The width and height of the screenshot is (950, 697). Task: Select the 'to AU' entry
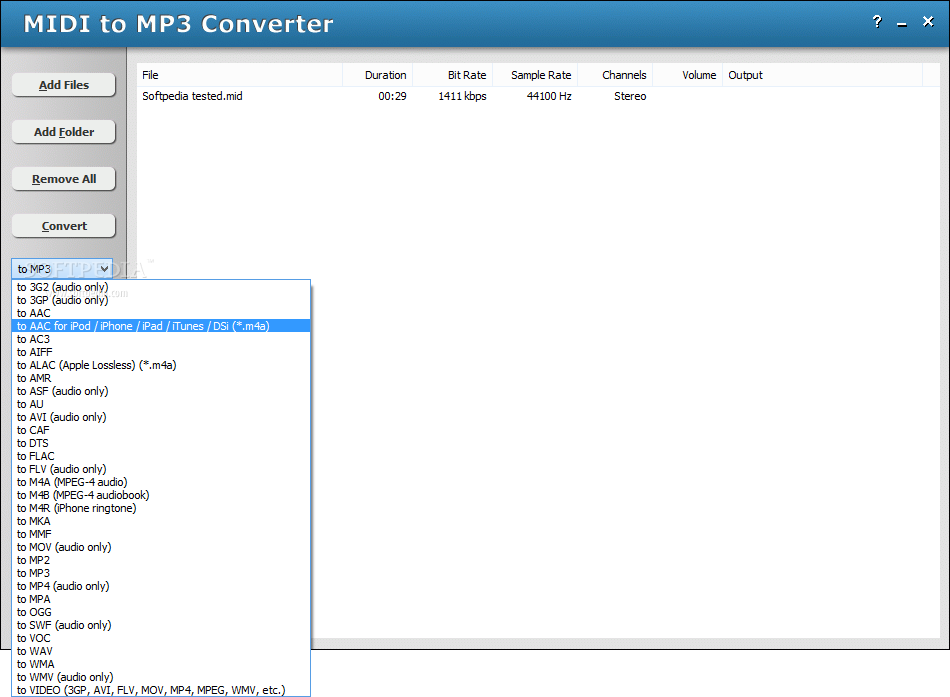161,404
